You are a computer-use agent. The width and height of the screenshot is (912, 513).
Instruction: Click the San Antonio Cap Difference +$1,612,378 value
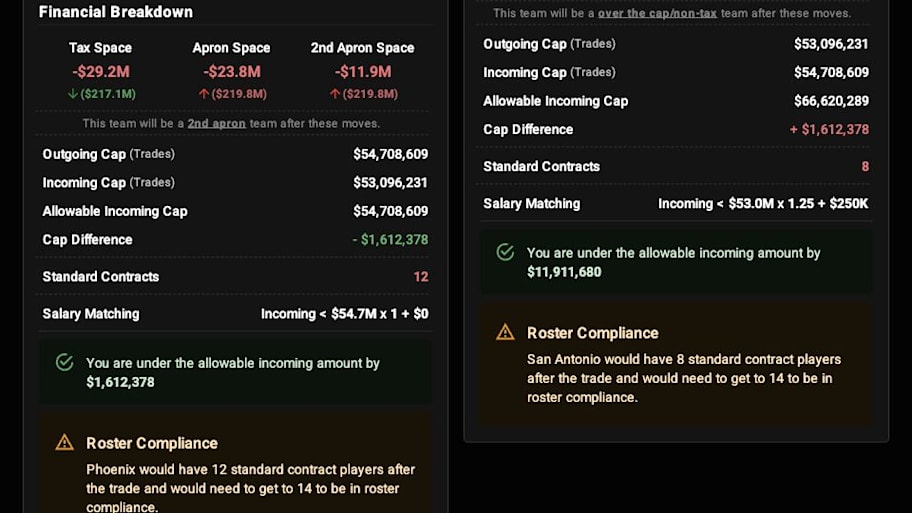pyautogui.click(x=829, y=129)
